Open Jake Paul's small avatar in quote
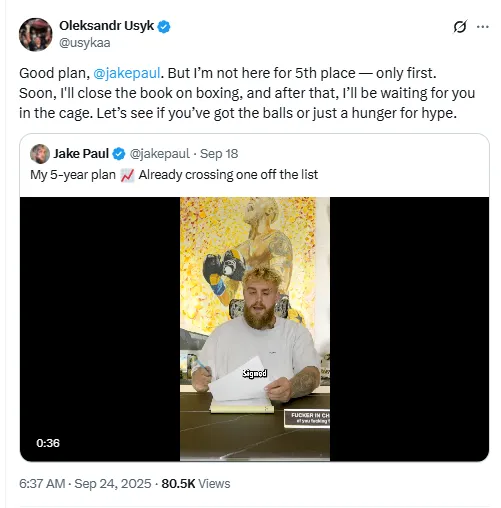Viewport: 501px width, 508px height. tap(40, 154)
